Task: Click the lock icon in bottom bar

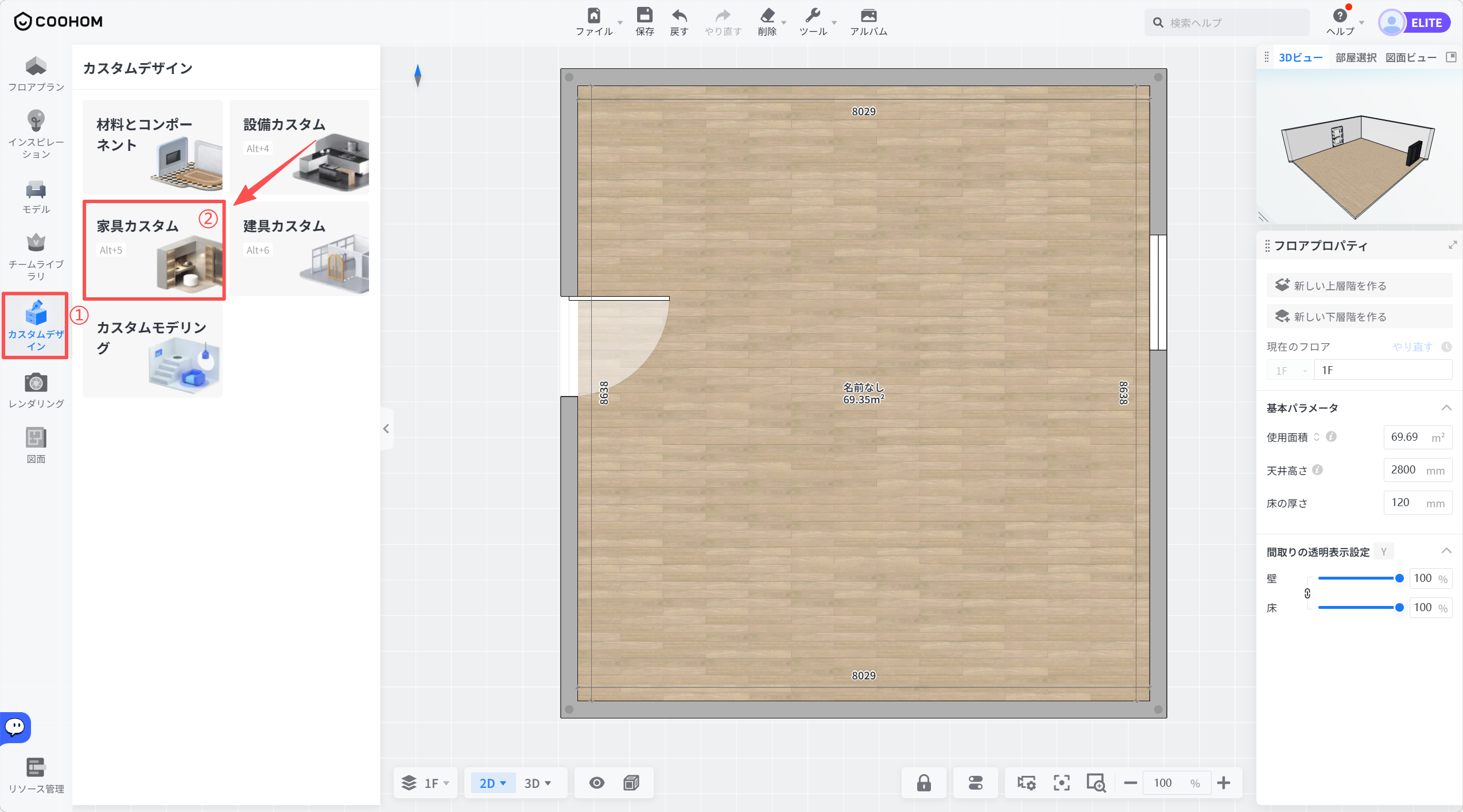Action: [923, 783]
